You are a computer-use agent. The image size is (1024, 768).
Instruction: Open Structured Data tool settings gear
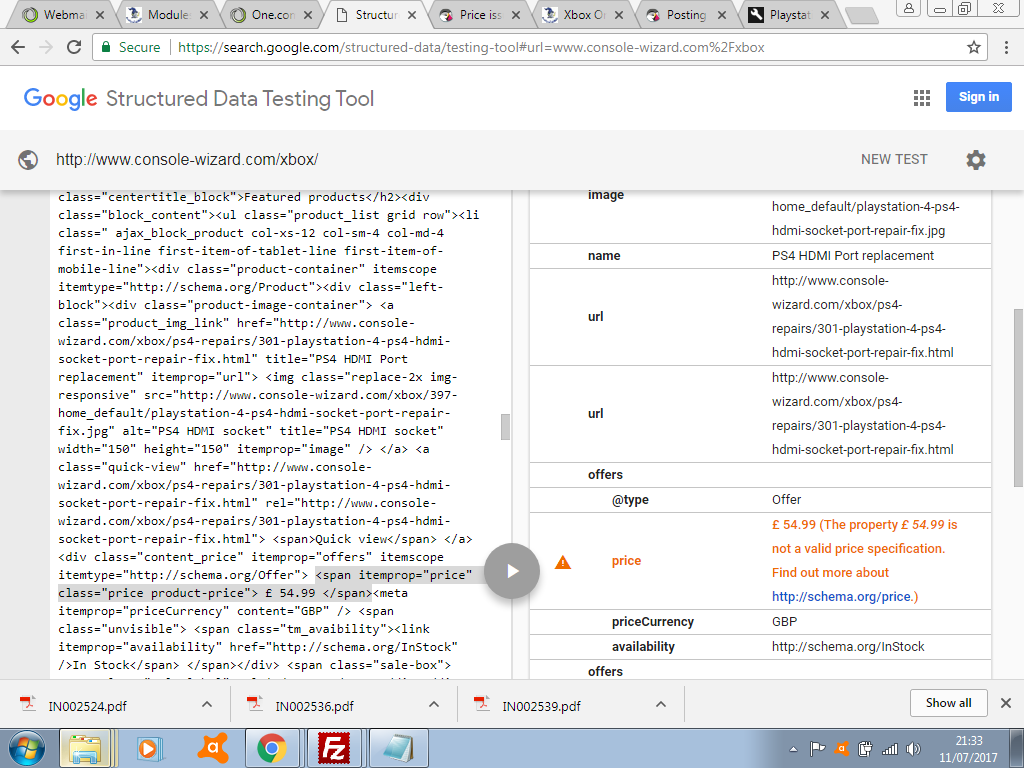tap(976, 159)
